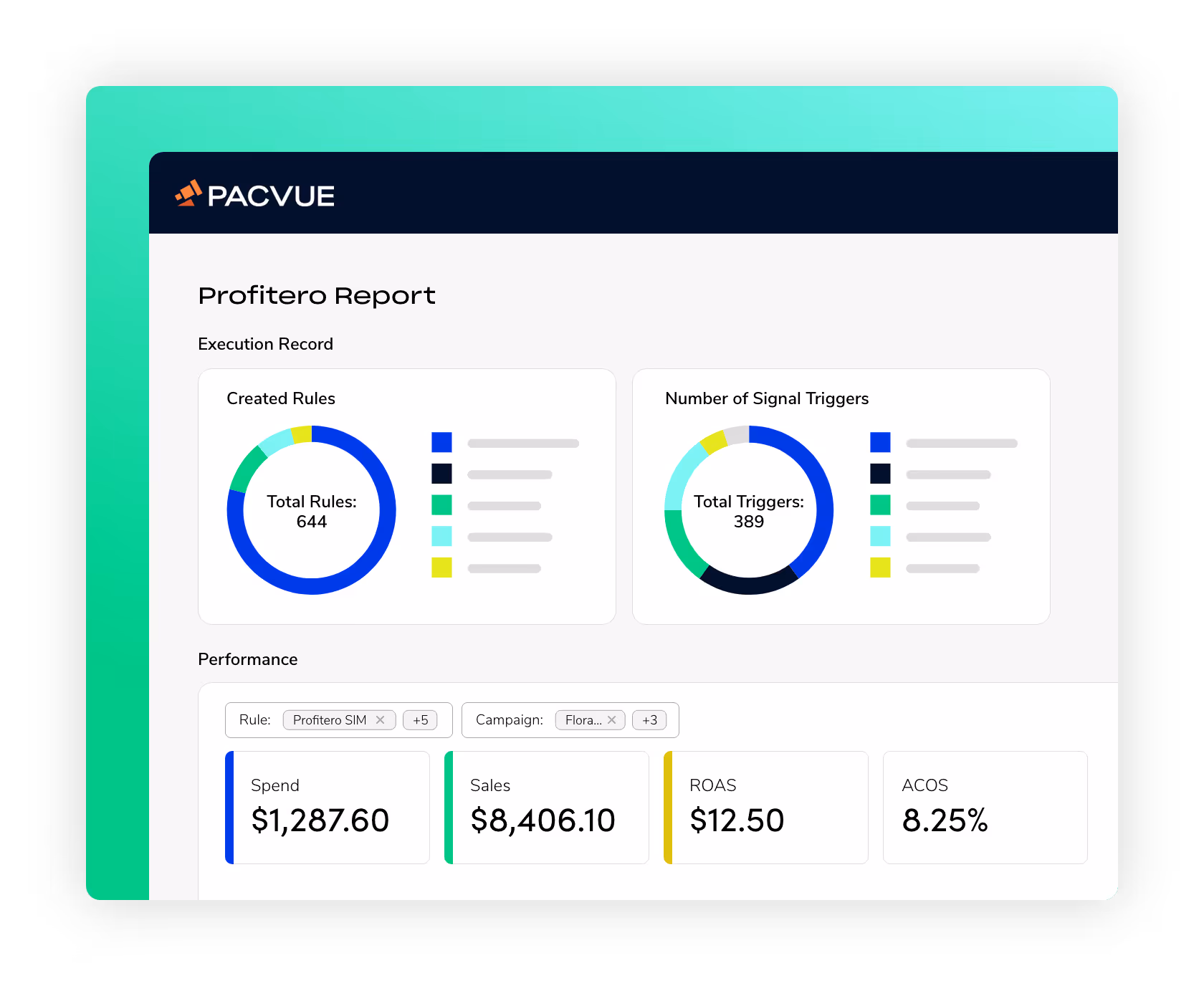The image size is (1204, 986).
Task: Click blue legend swatch in Signal Triggers
Action: coord(880,442)
